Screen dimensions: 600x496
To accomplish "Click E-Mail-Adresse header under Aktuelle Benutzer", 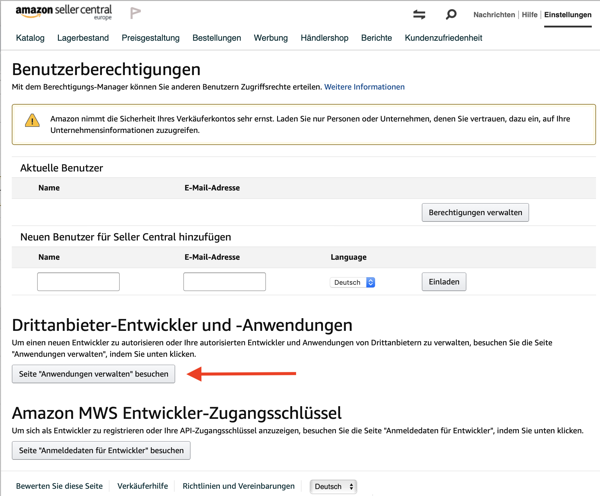I will pos(212,188).
